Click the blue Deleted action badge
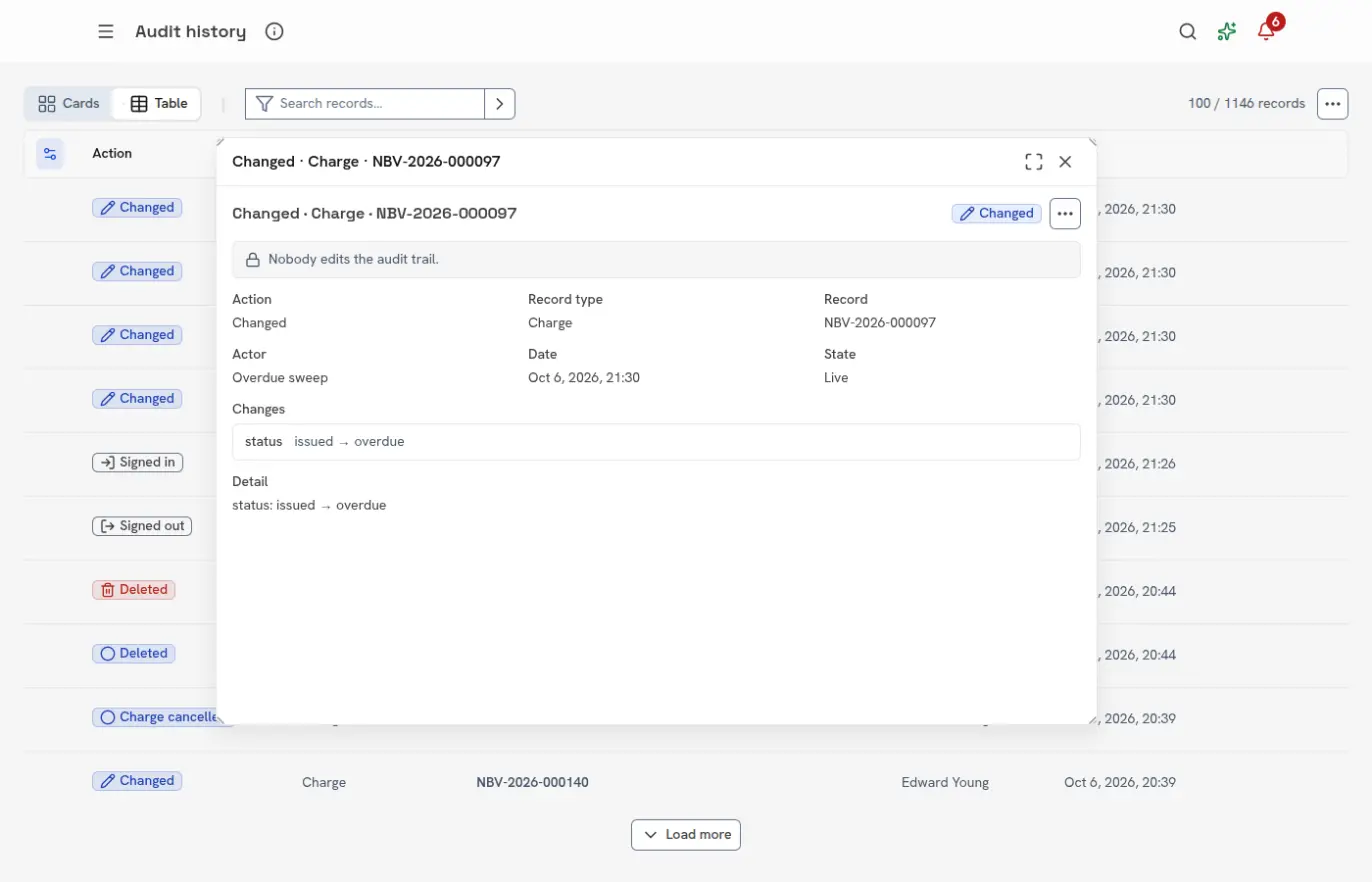 (133, 653)
